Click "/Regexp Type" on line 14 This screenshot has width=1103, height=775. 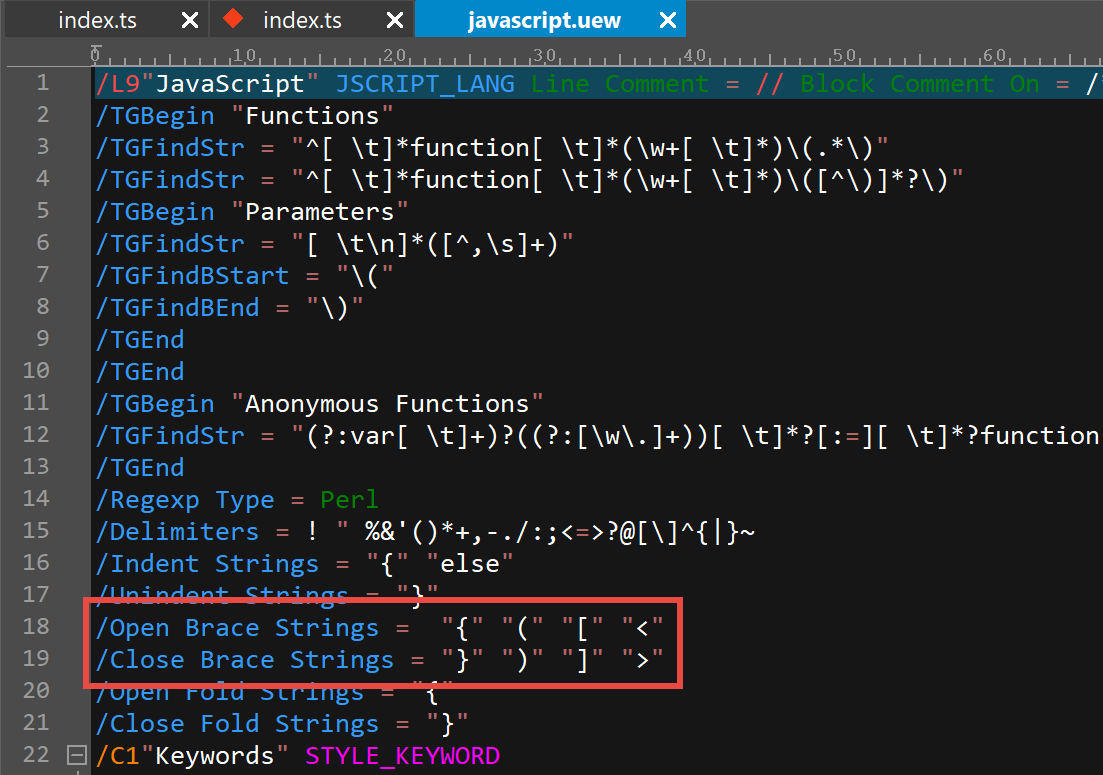click(185, 500)
